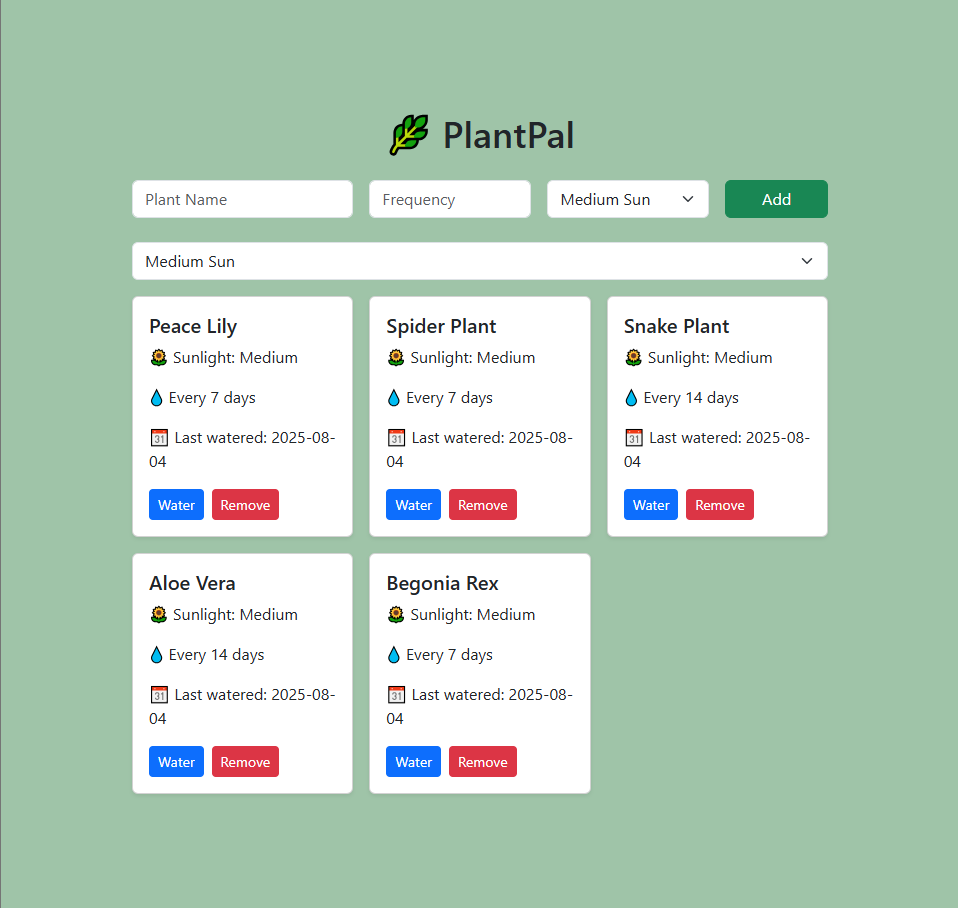Click the sunflower icon on Aloe Vera card
Viewport: 958px width, 908px height.
pos(158,615)
